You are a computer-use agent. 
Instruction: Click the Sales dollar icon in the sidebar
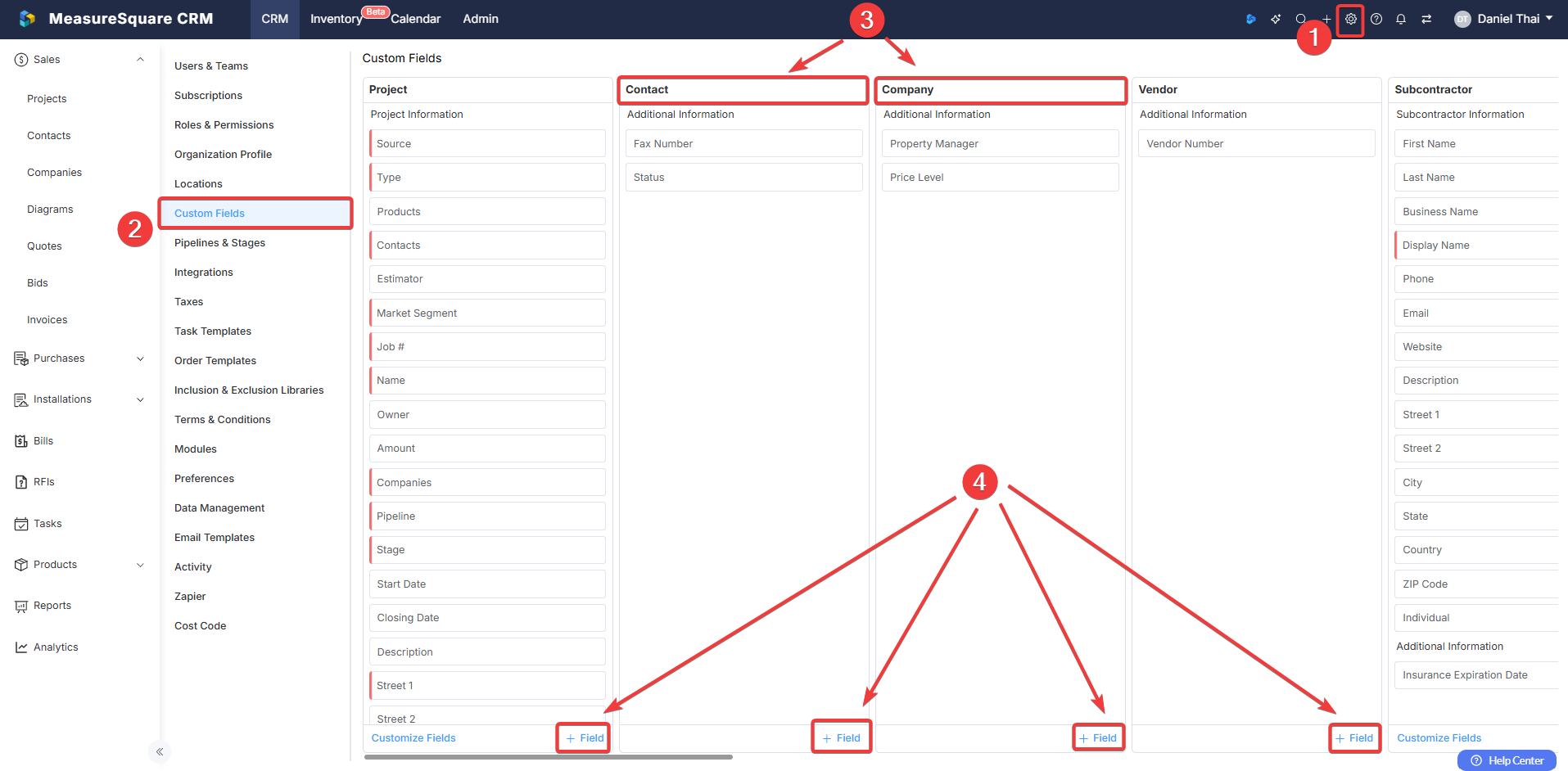(21, 60)
